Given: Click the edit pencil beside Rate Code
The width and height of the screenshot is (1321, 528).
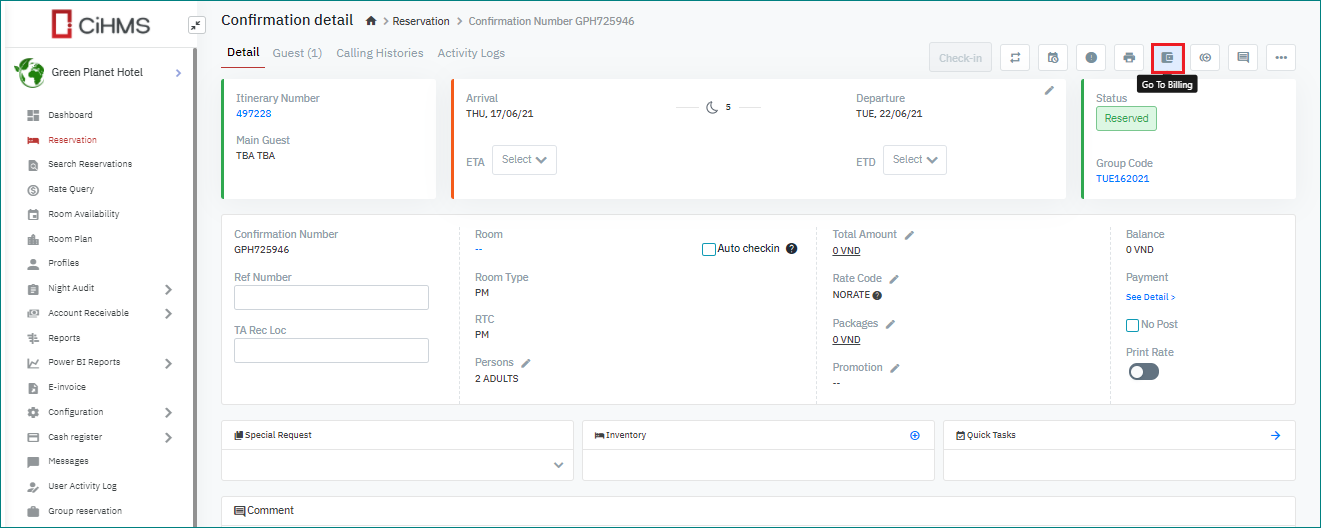Looking at the screenshot, I should click(894, 279).
